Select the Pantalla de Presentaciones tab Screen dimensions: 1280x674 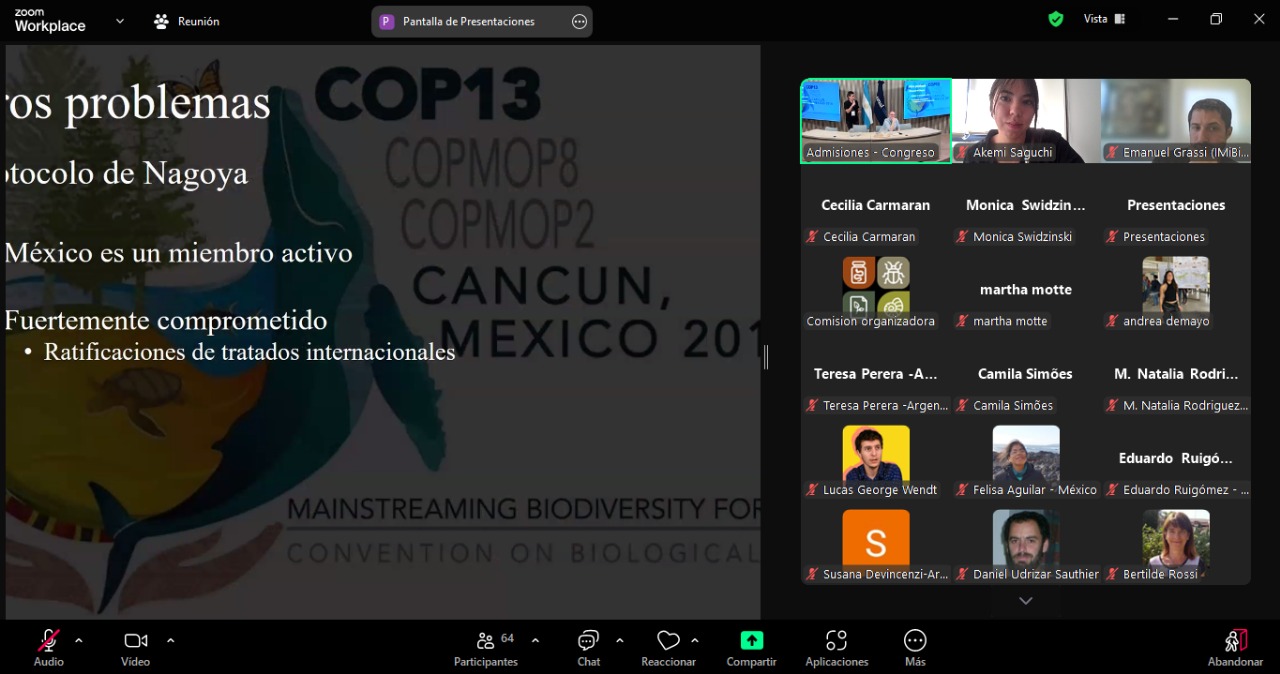[x=468, y=21]
